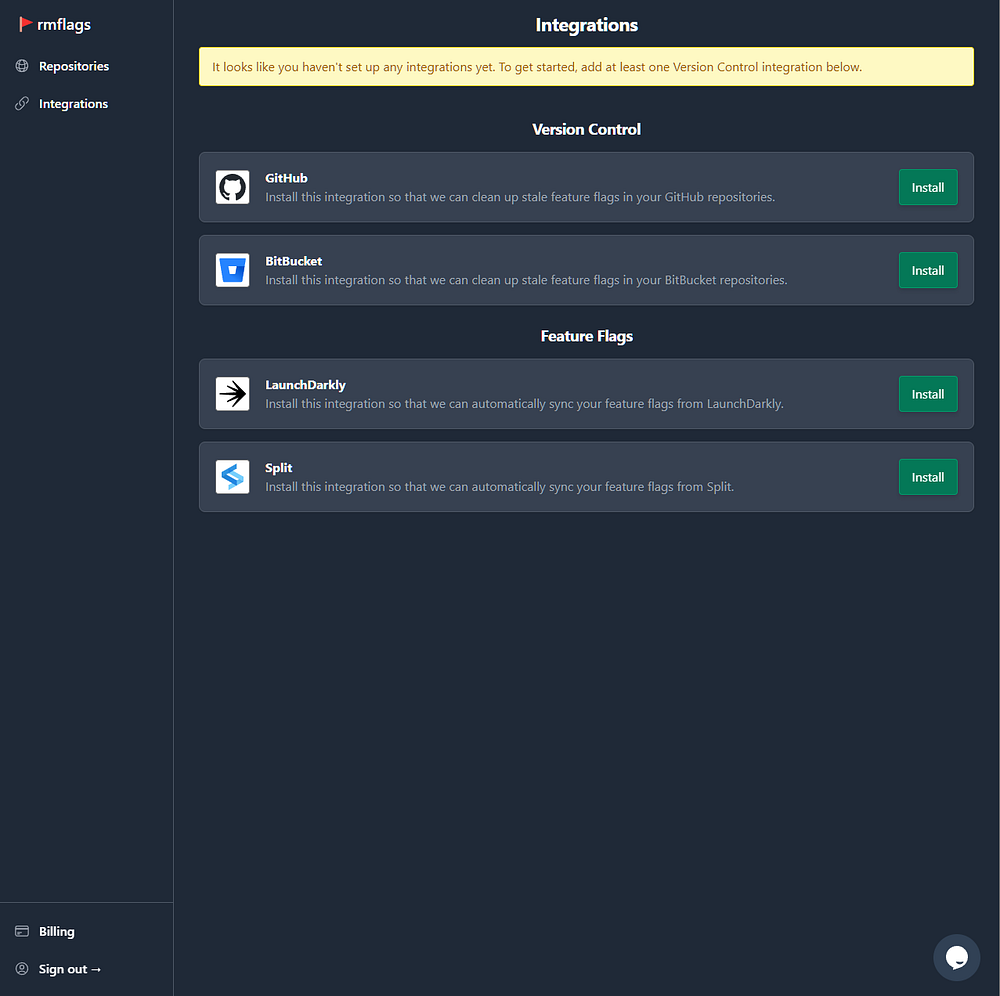The height and width of the screenshot is (996, 1000).
Task: Click the Split sync description text
Action: (499, 487)
